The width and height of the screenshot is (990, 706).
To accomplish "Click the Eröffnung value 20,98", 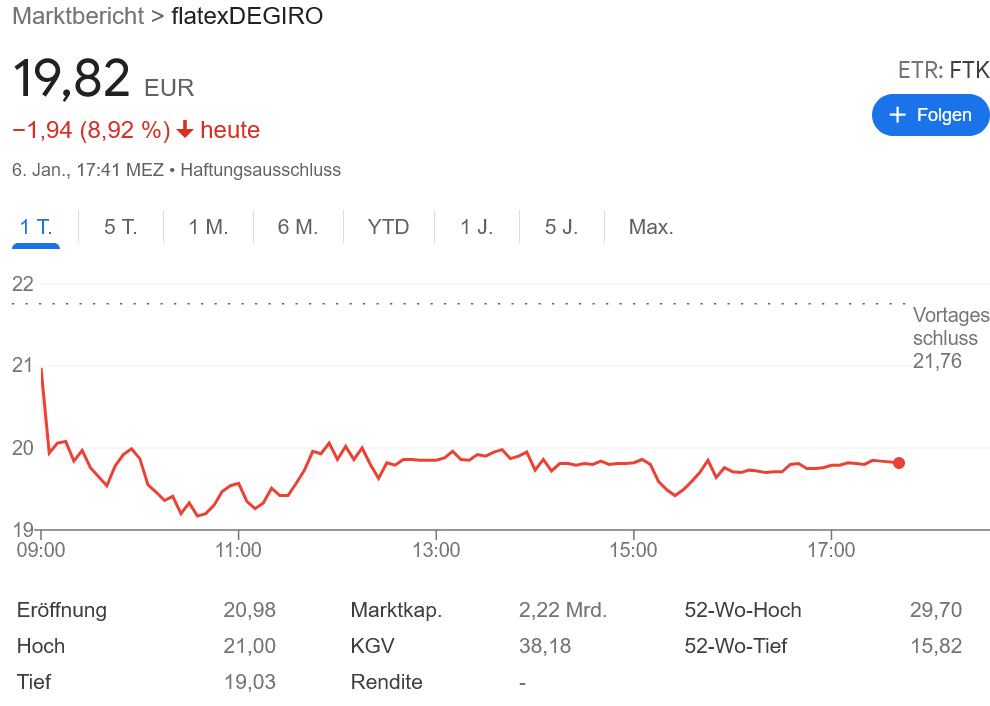I will [248, 609].
